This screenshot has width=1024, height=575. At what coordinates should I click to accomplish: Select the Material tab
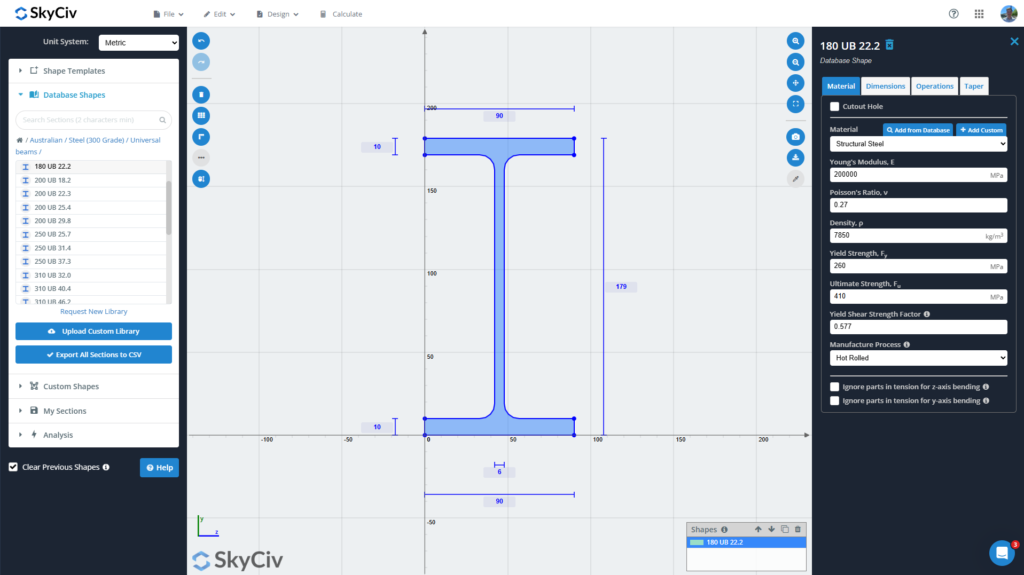point(840,86)
